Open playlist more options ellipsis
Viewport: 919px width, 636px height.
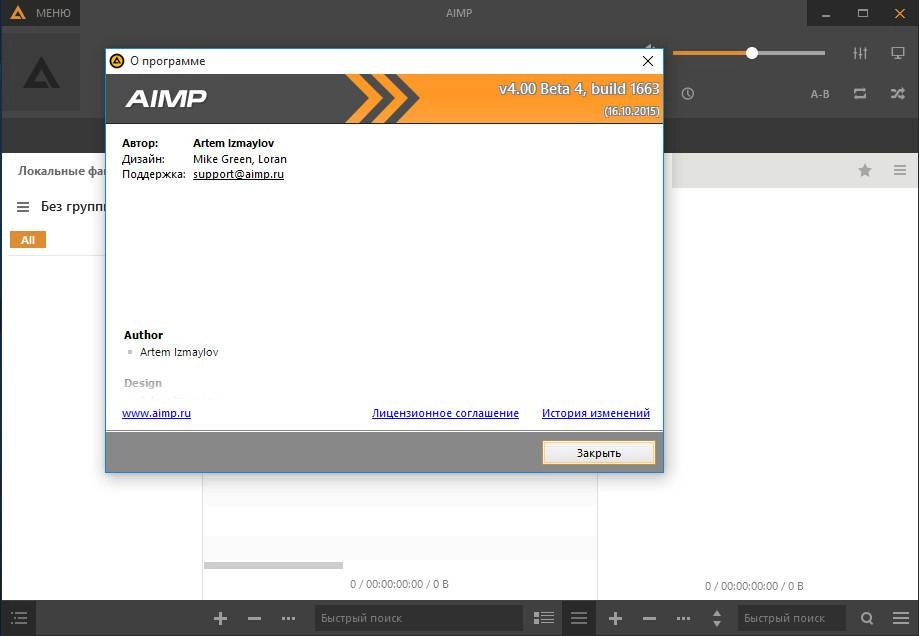tap(683, 618)
